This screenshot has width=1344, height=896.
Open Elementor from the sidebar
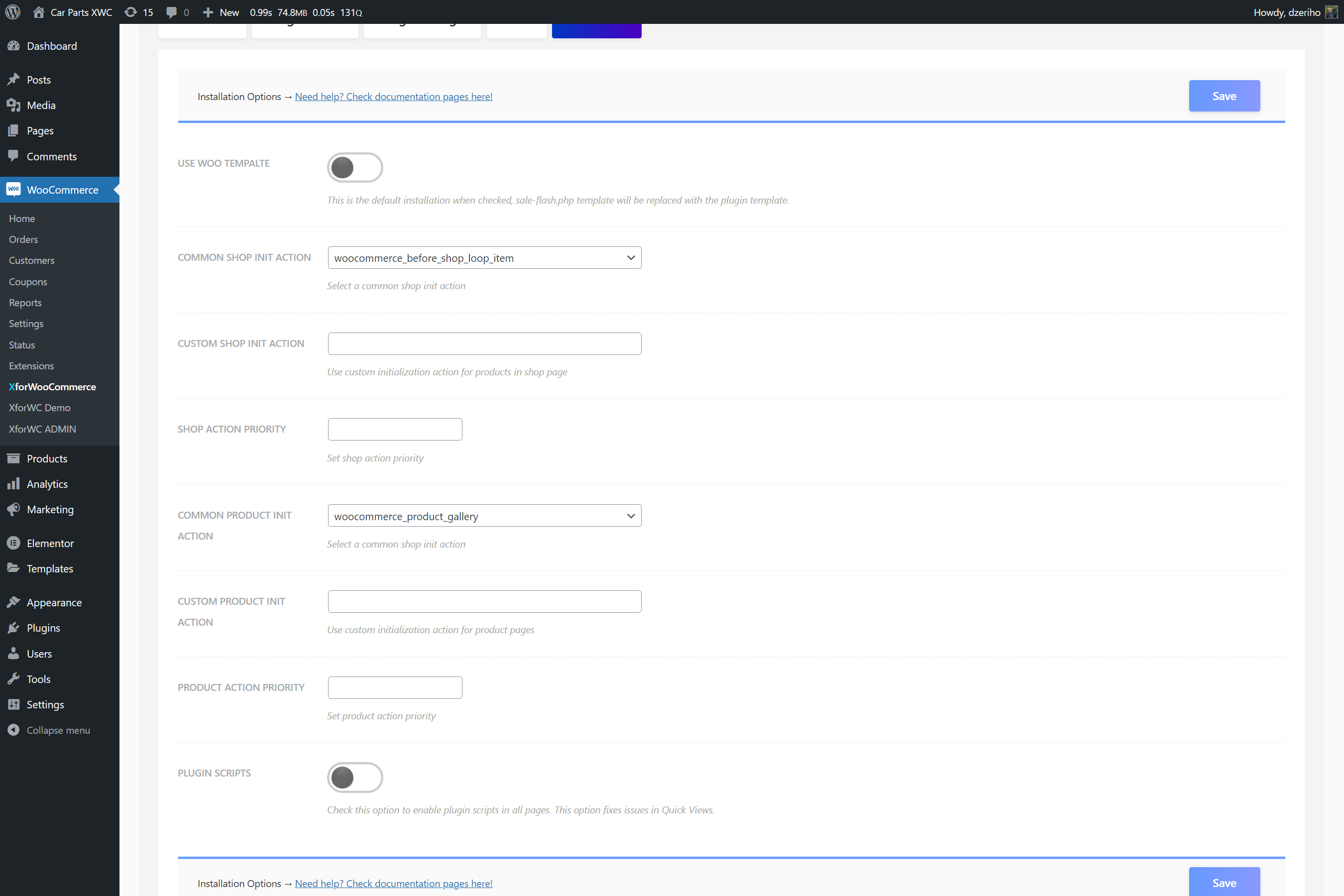click(50, 543)
